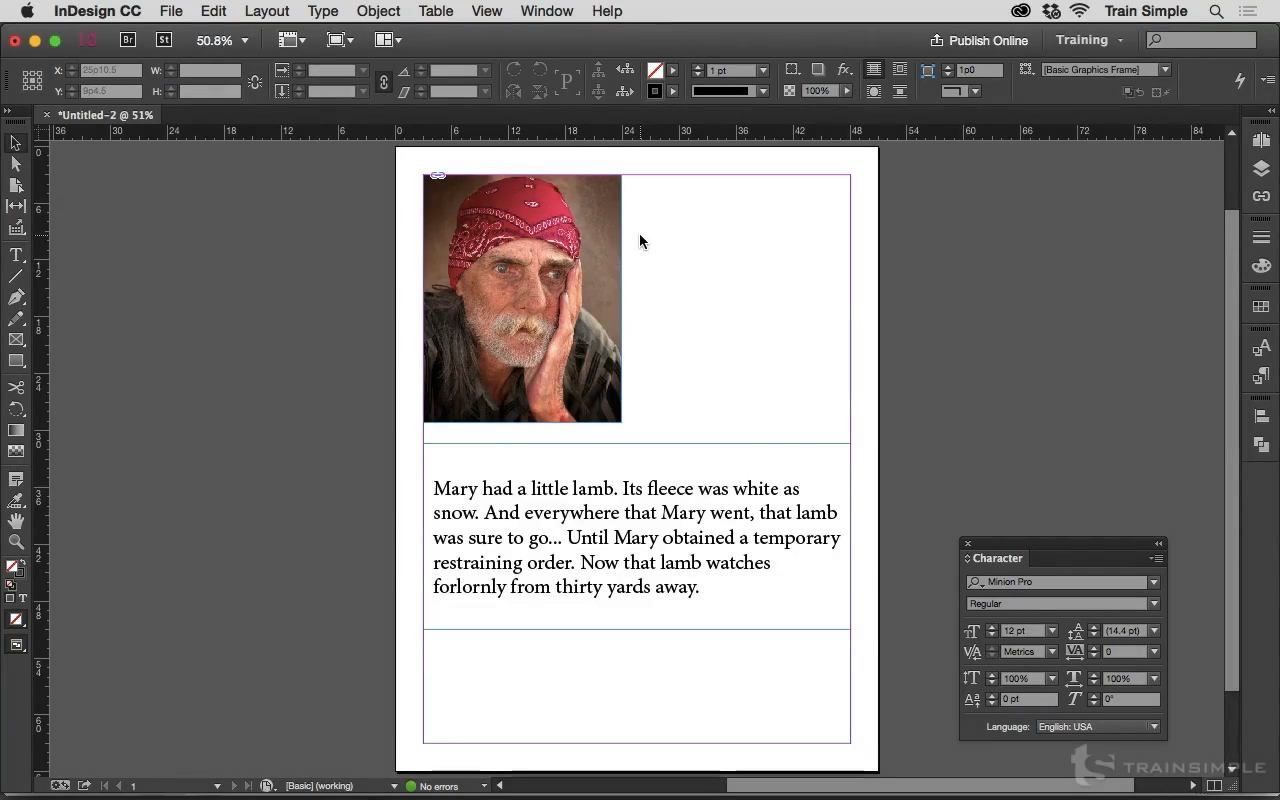Toggle wrap around bounding box text wrap
This screenshot has height=800, width=1280.
[x=900, y=69]
